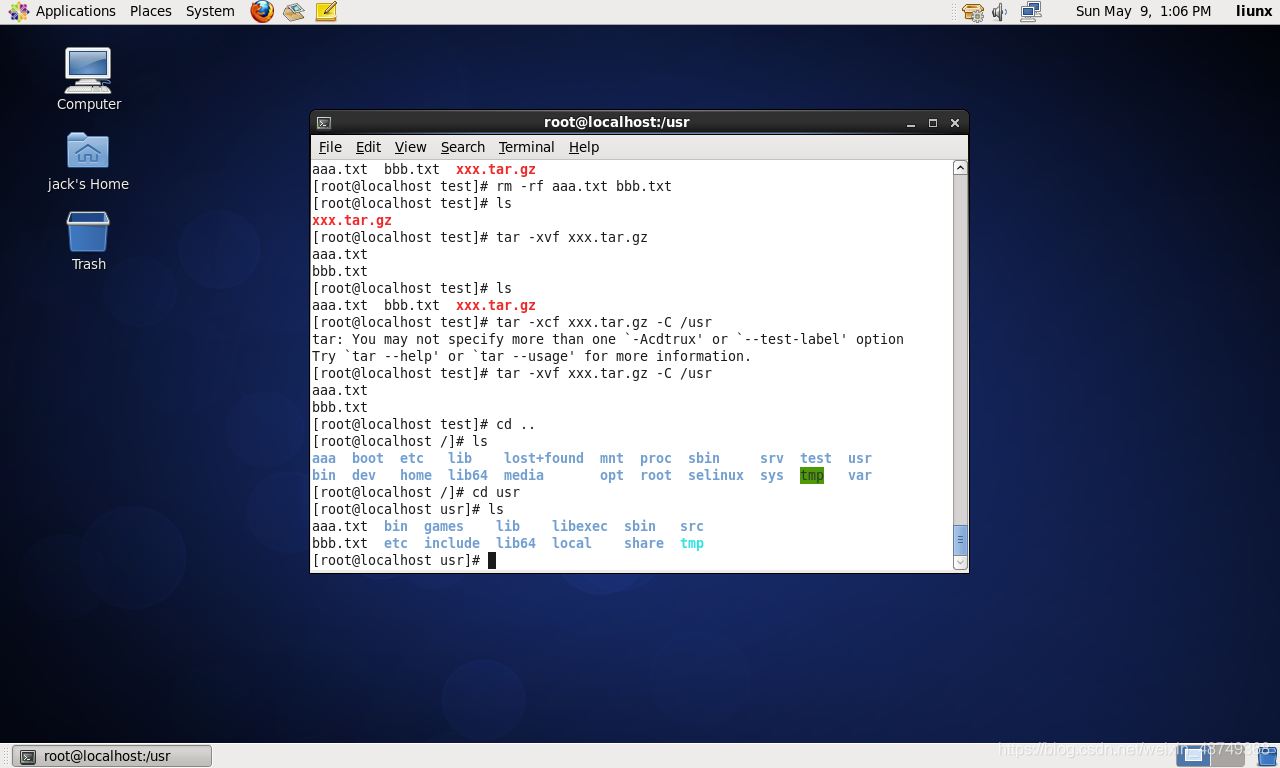Image resolution: width=1280 pixels, height=768 pixels.
Task: Open the Trash desktop icon
Action: (88, 241)
